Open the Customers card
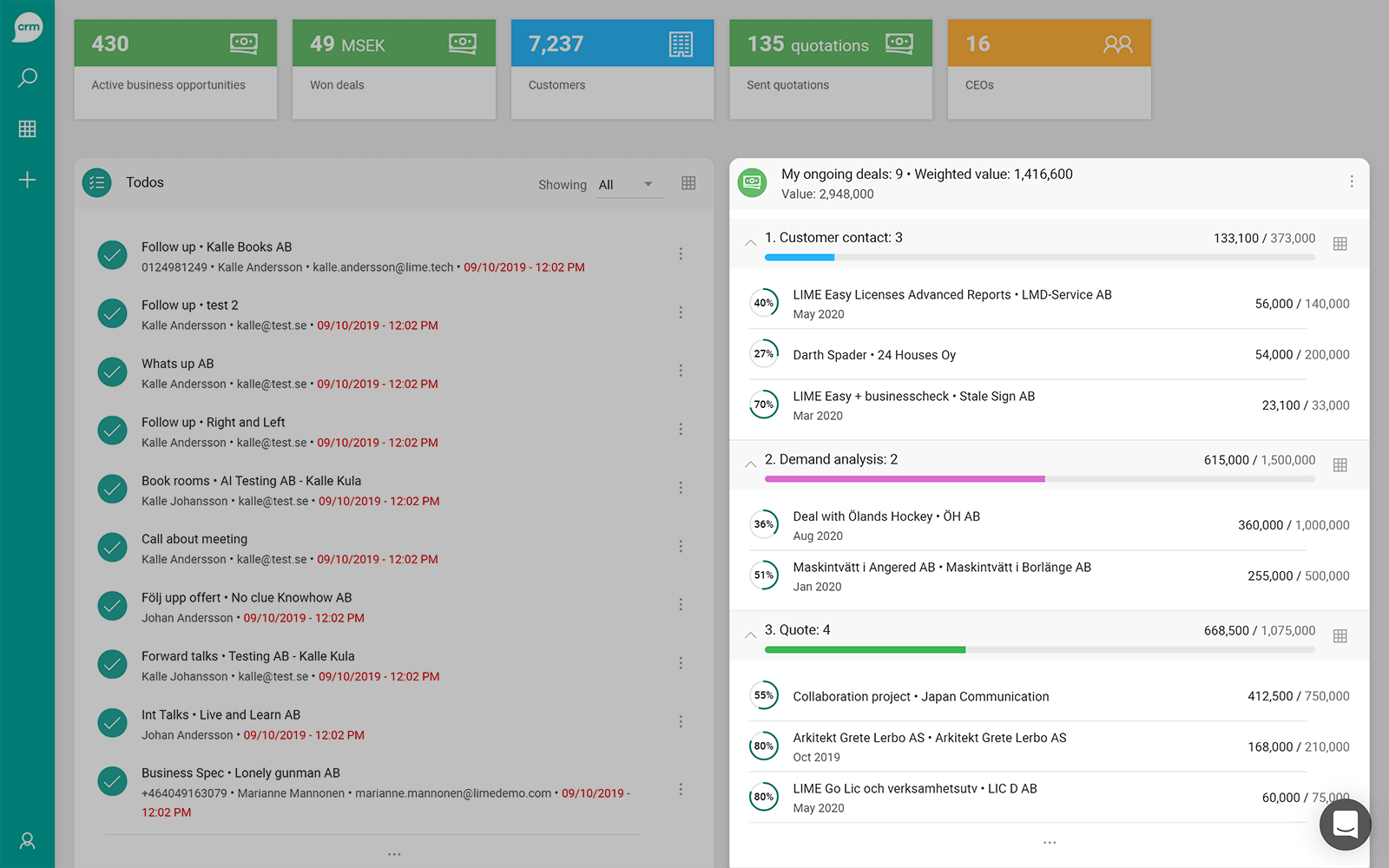The width and height of the screenshot is (1389, 868). point(613,69)
